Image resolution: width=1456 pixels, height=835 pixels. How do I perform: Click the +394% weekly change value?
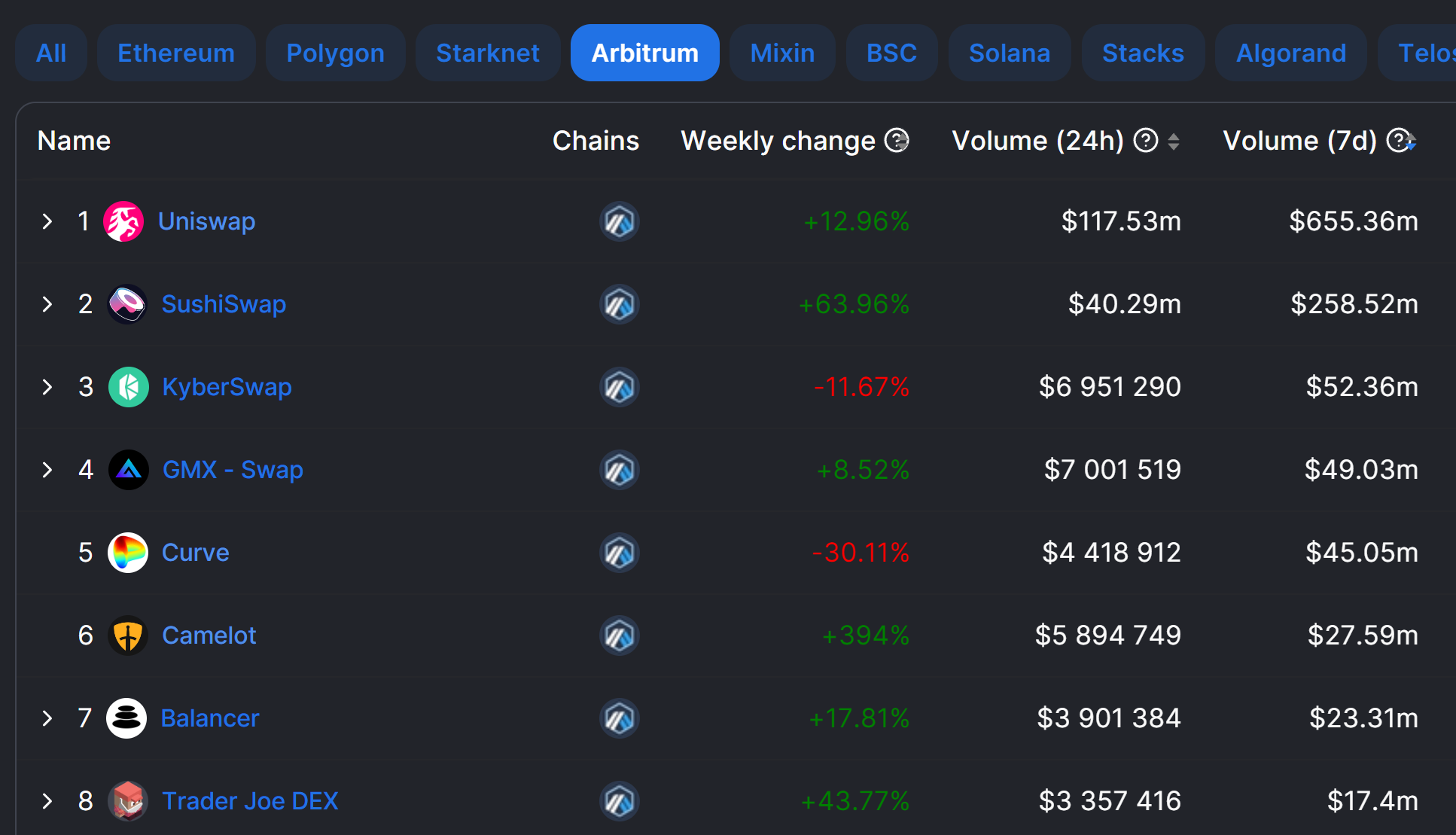866,635
